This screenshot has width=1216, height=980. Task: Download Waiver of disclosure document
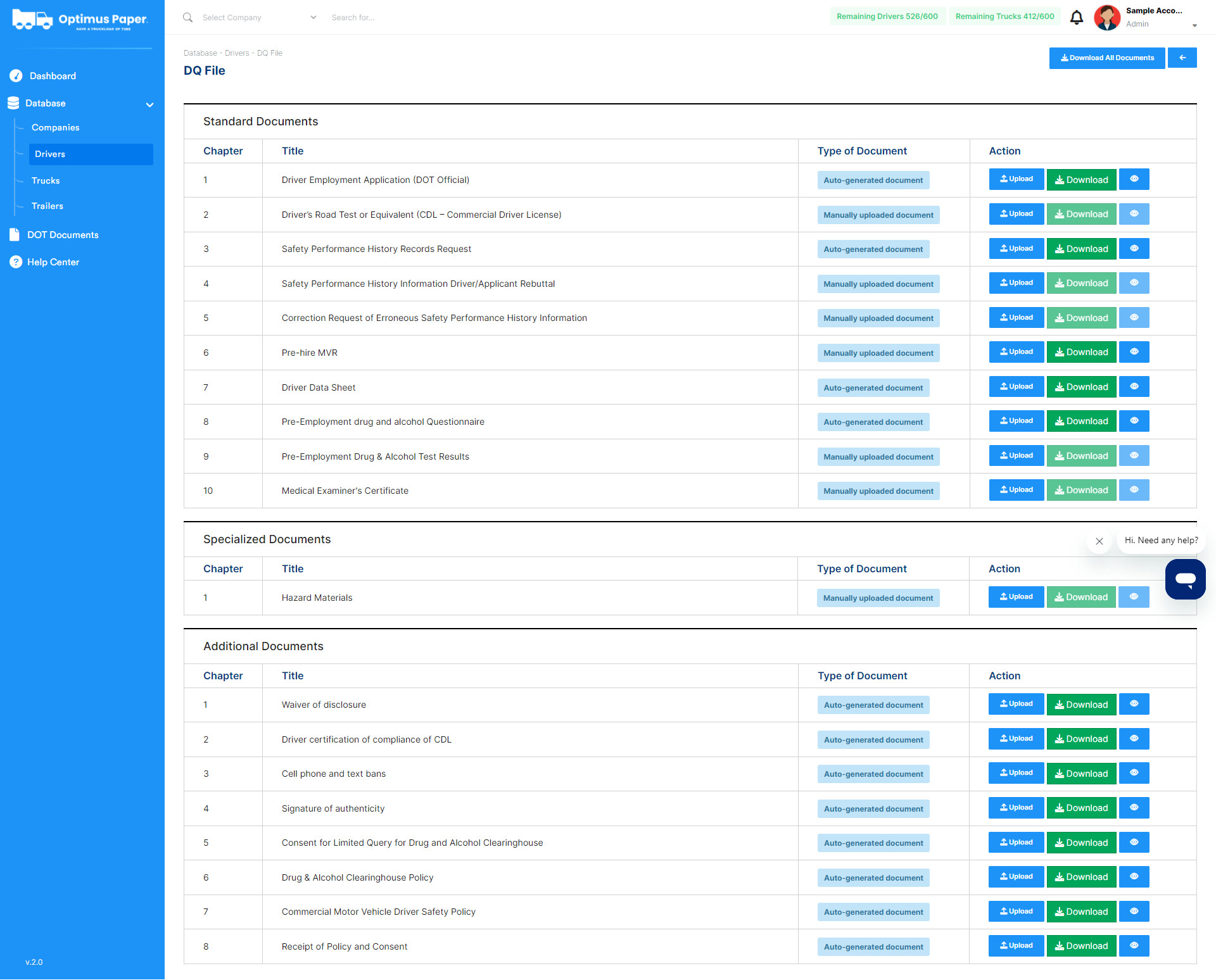point(1081,704)
